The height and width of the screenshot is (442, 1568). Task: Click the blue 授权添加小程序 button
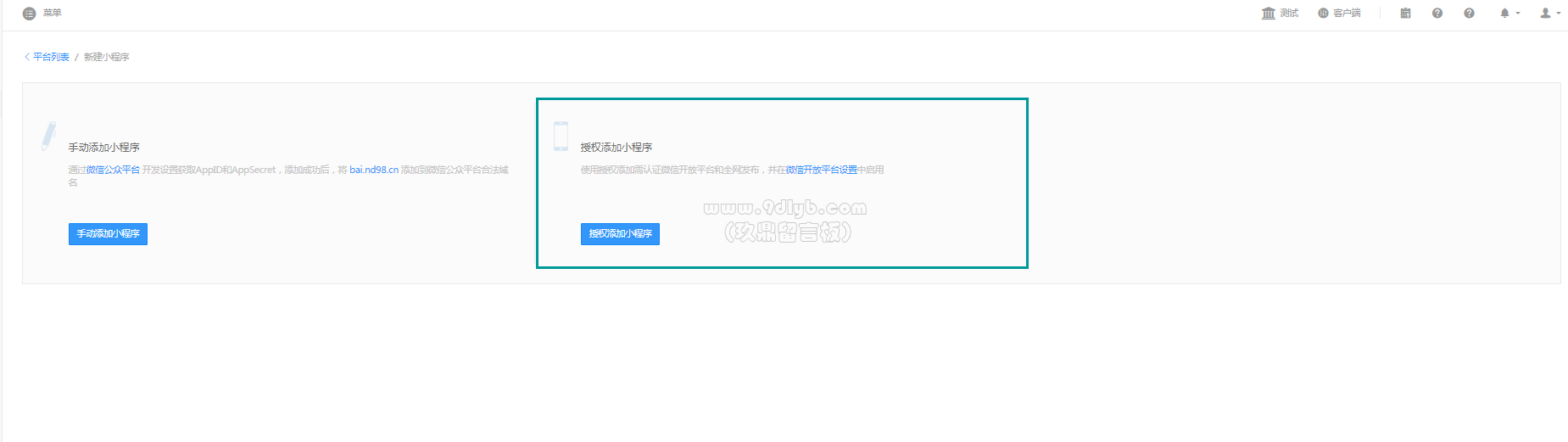(x=620, y=234)
